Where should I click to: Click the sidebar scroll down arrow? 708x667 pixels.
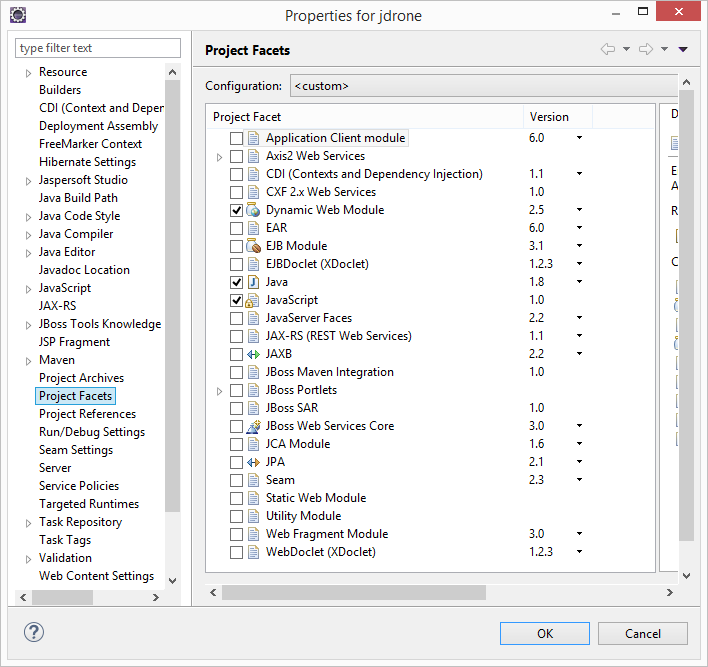pyautogui.click(x=172, y=580)
